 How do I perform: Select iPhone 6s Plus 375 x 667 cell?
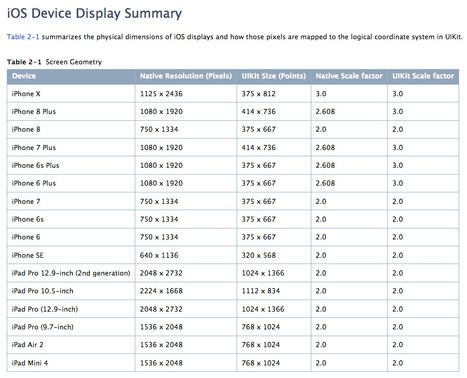pos(274,165)
